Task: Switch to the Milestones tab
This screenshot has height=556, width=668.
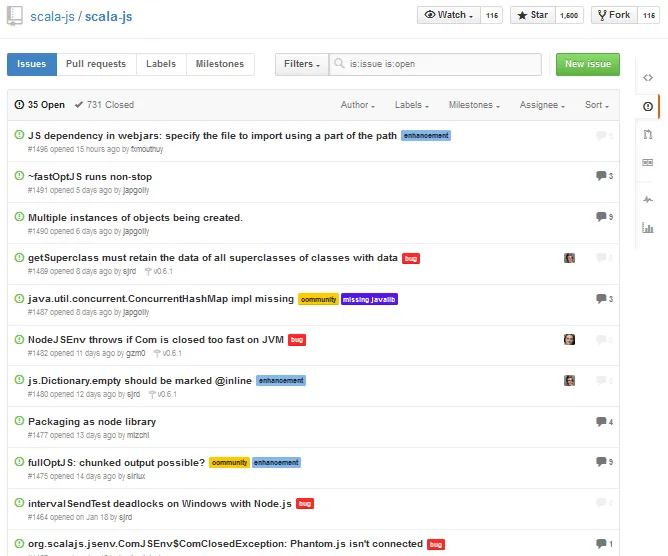Action: pyautogui.click(x=219, y=64)
